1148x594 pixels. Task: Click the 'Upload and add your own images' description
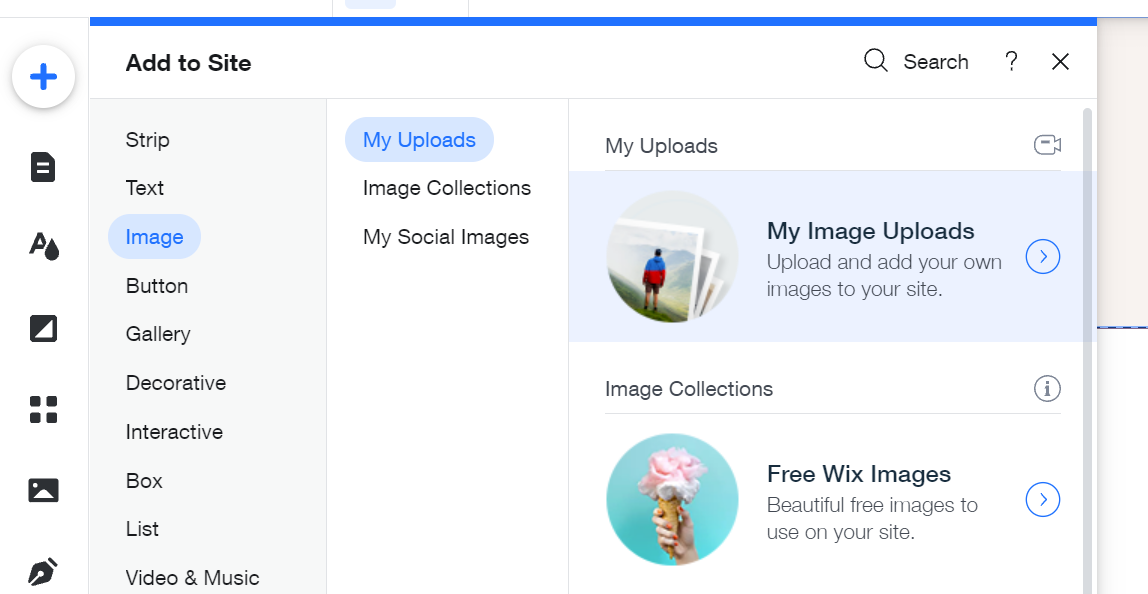point(884,275)
